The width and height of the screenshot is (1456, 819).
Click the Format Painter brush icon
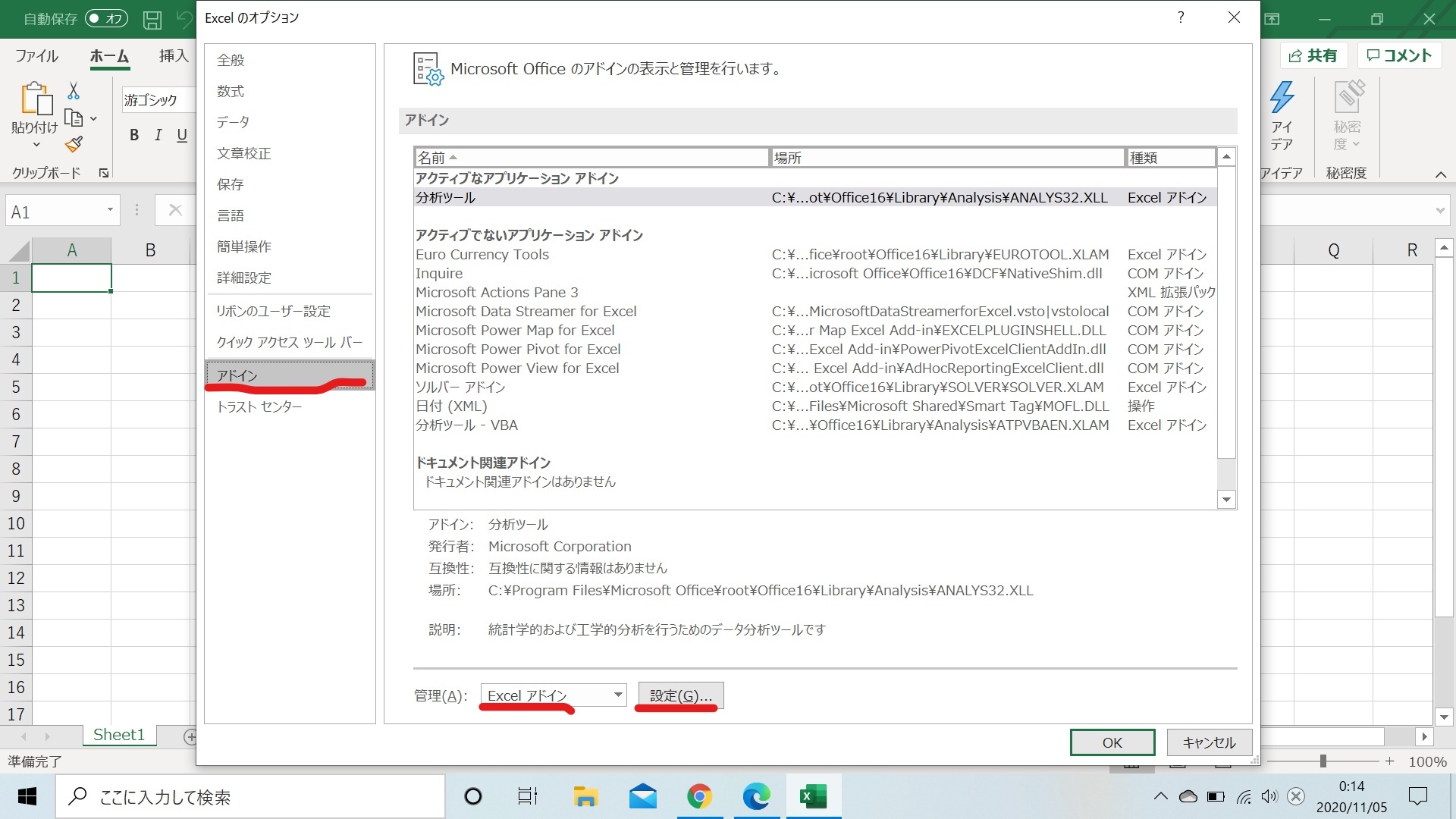pyautogui.click(x=74, y=144)
